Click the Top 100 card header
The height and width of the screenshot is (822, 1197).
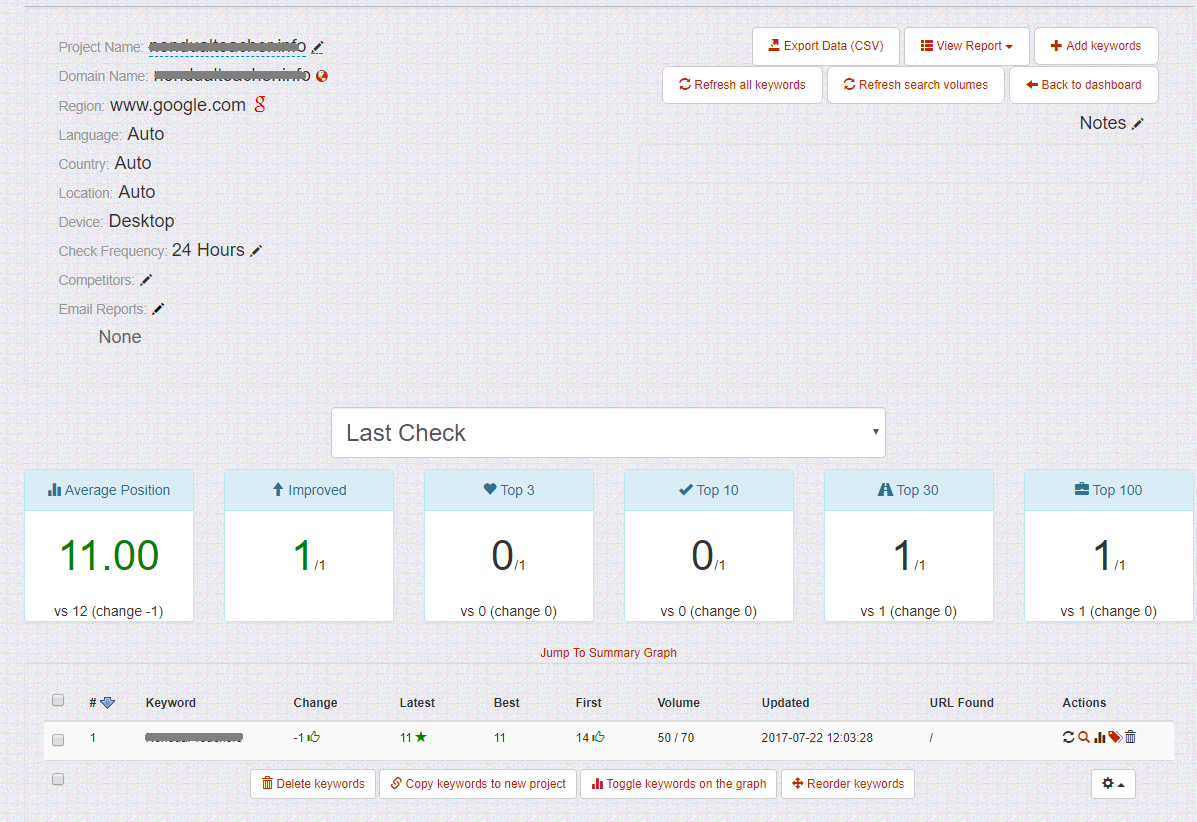pos(1109,490)
